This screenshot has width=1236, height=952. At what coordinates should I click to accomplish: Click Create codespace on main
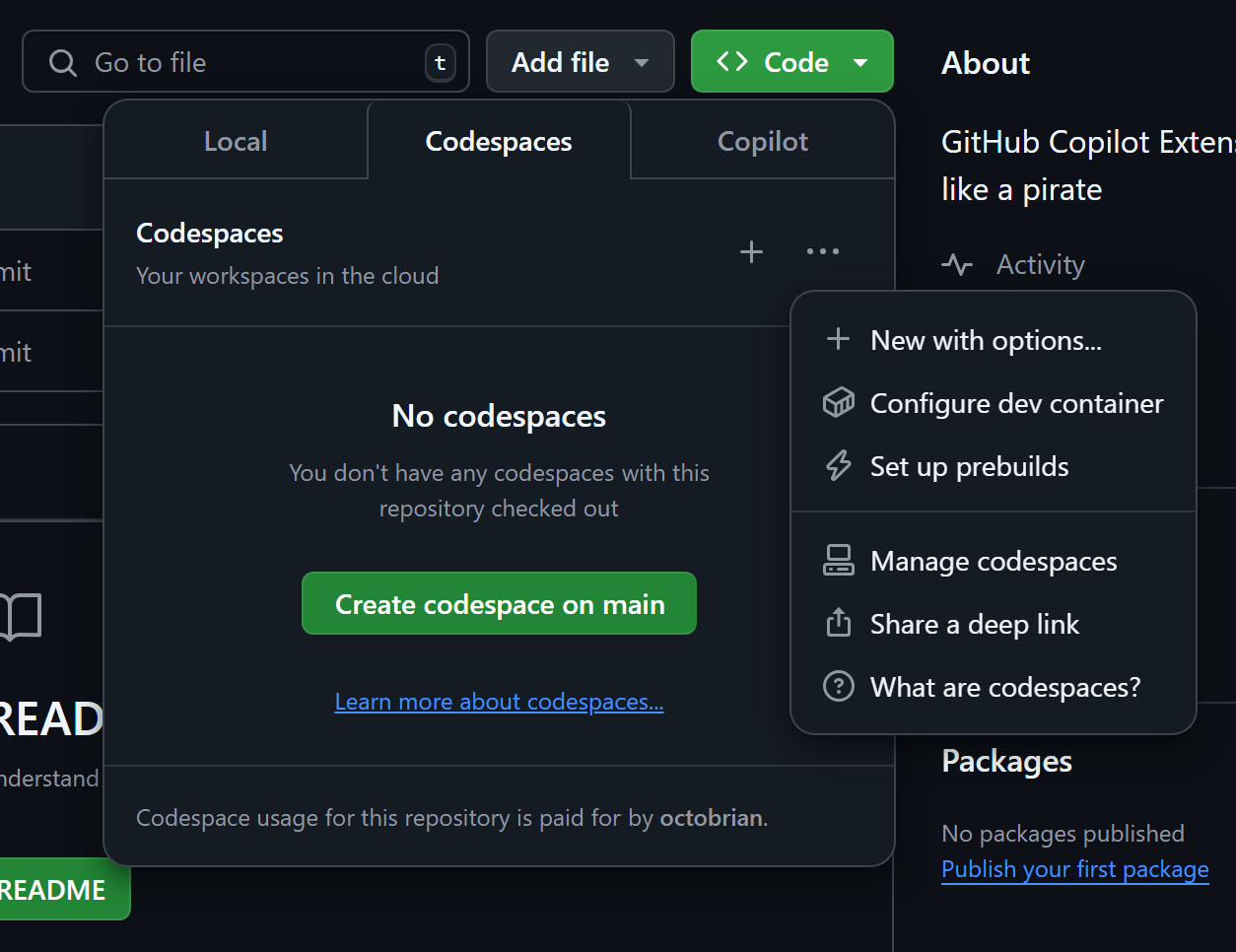click(x=499, y=603)
